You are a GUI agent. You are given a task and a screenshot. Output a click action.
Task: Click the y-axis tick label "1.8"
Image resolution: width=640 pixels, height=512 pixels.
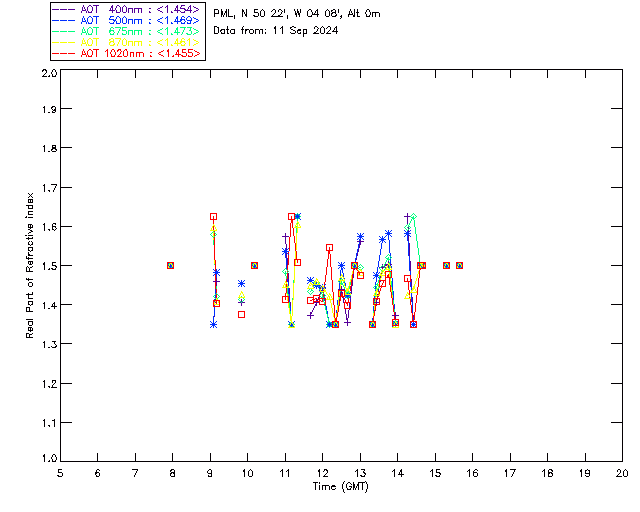49,148
